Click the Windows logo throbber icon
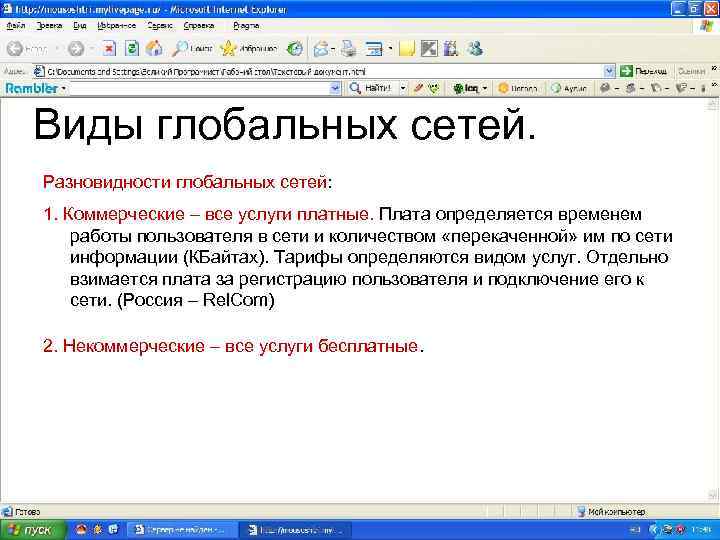 click(x=706, y=26)
